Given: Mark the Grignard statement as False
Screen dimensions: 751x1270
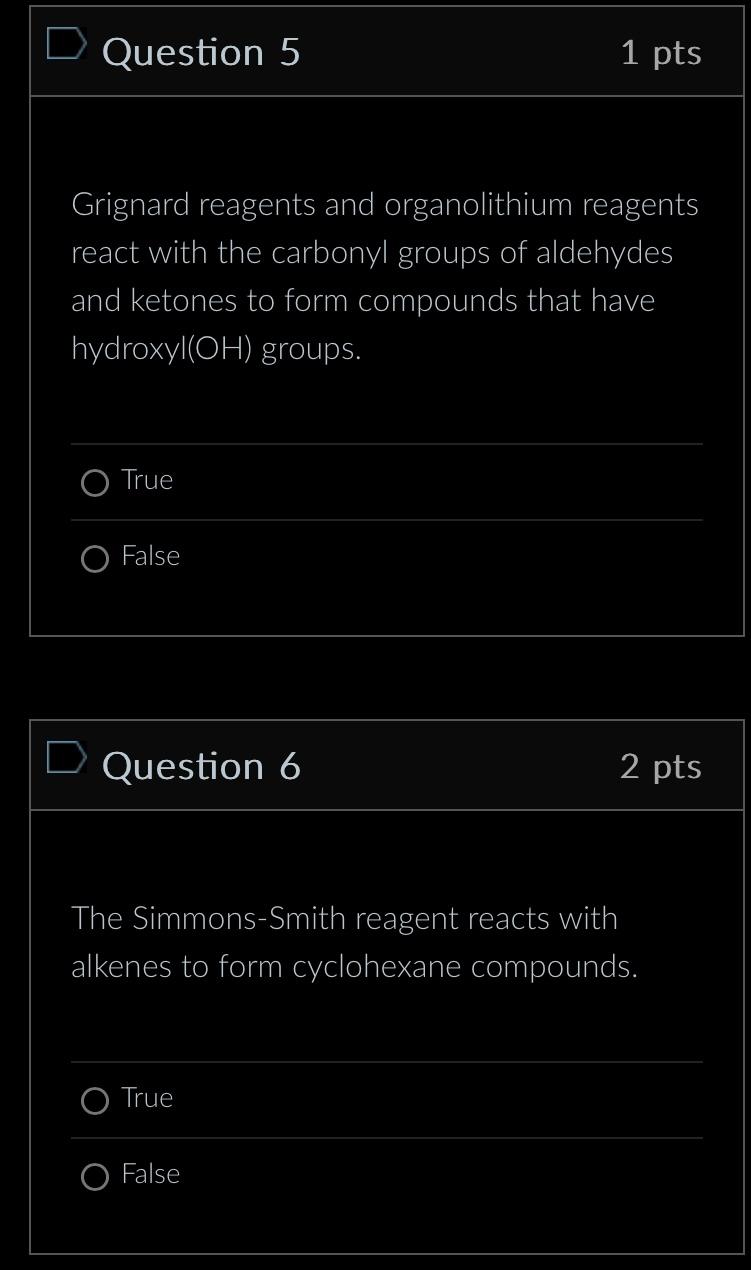Looking at the screenshot, I should click(x=95, y=559).
